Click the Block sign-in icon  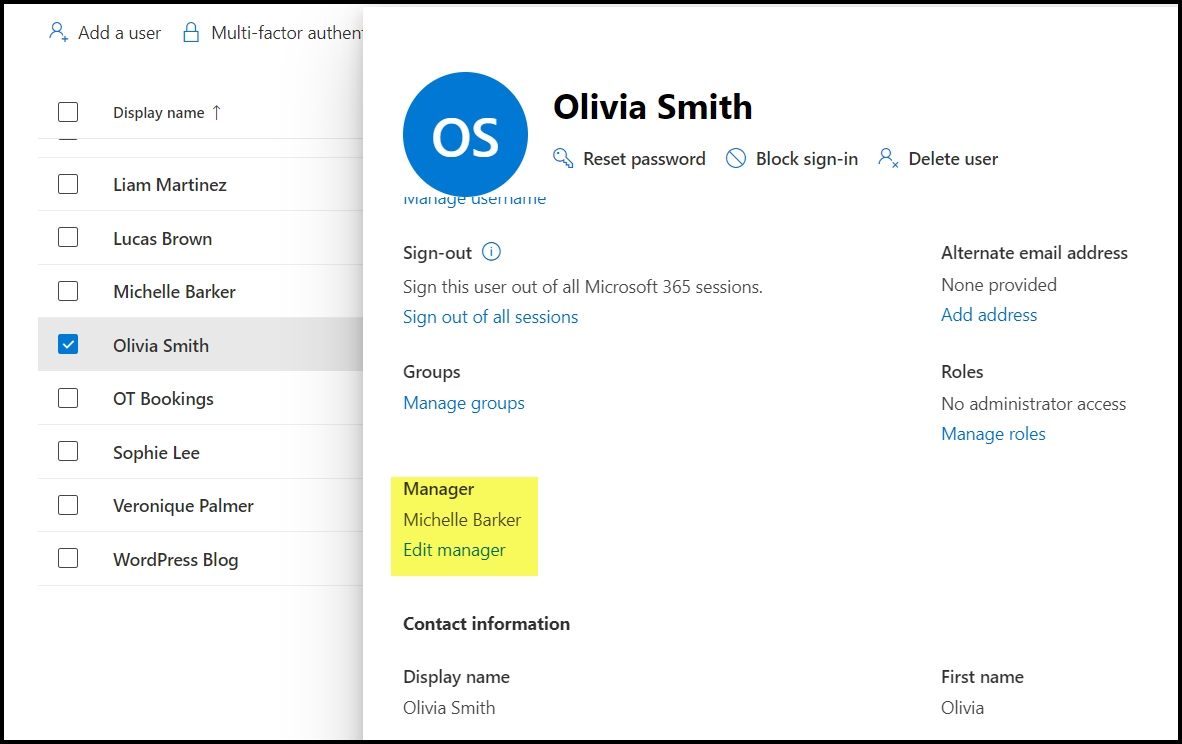pos(736,158)
